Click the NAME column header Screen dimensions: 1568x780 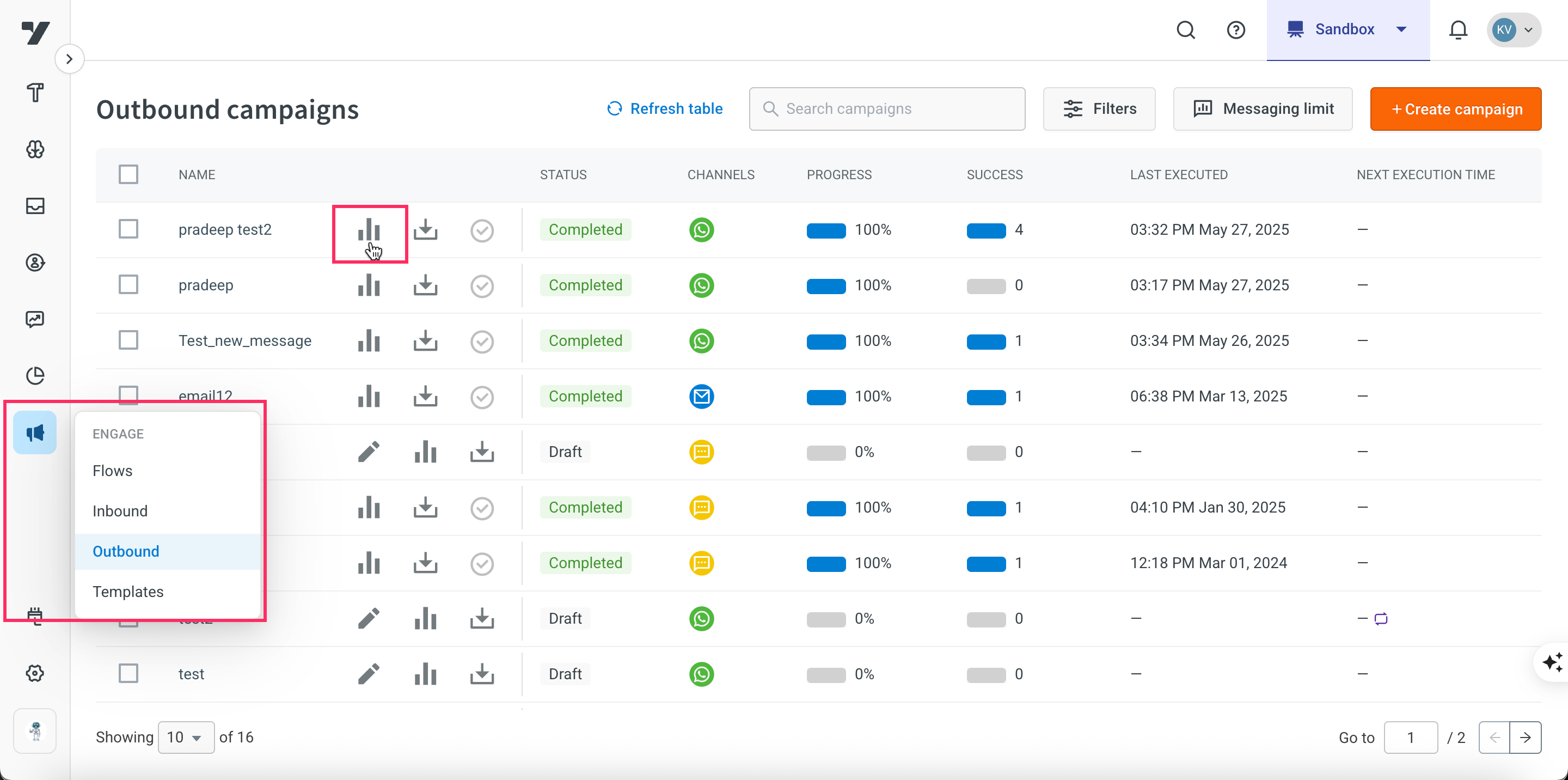click(197, 175)
